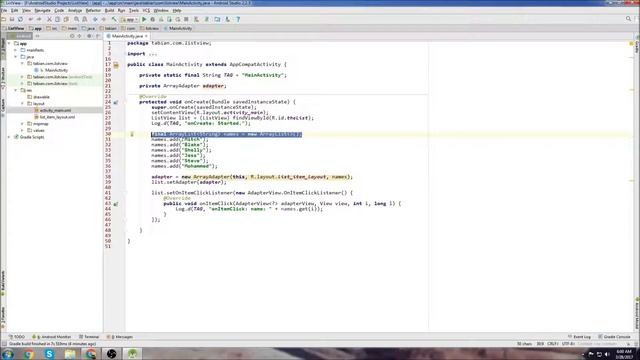Open the Messages tool window
The height and width of the screenshot is (360, 640).
[120, 337]
